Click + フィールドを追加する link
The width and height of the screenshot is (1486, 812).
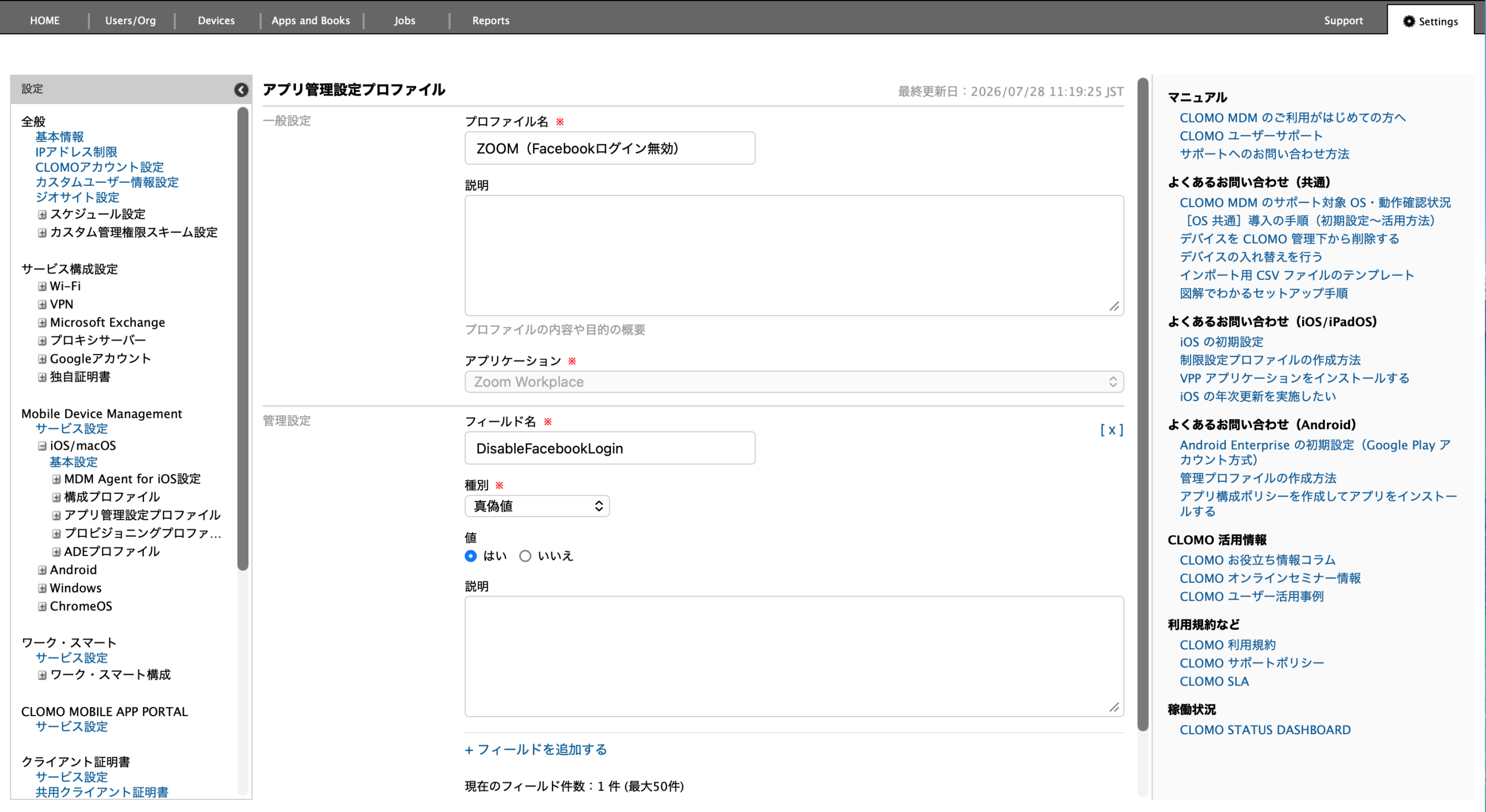[536, 749]
